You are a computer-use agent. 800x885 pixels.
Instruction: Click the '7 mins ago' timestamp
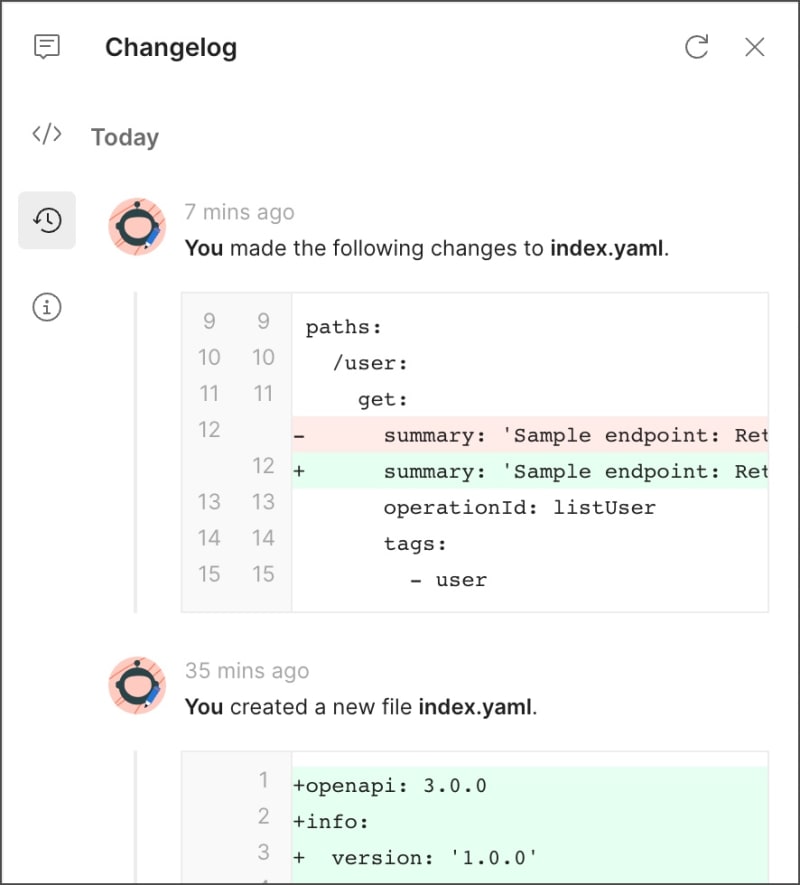tap(239, 212)
